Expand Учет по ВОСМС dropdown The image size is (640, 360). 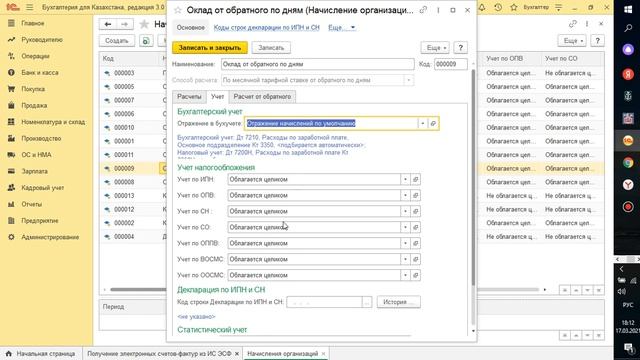(405, 259)
